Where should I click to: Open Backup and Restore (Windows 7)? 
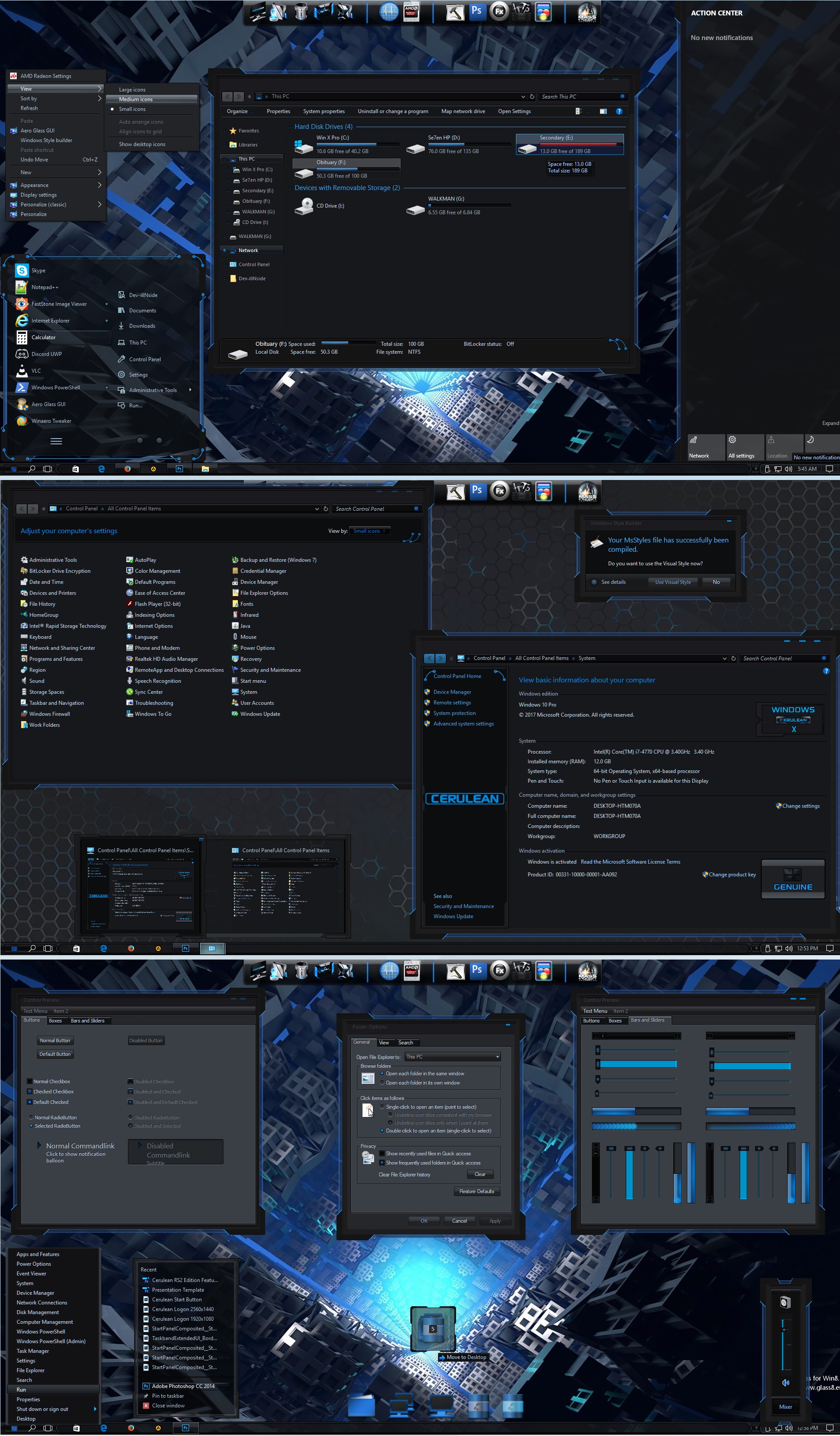pyautogui.click(x=274, y=560)
